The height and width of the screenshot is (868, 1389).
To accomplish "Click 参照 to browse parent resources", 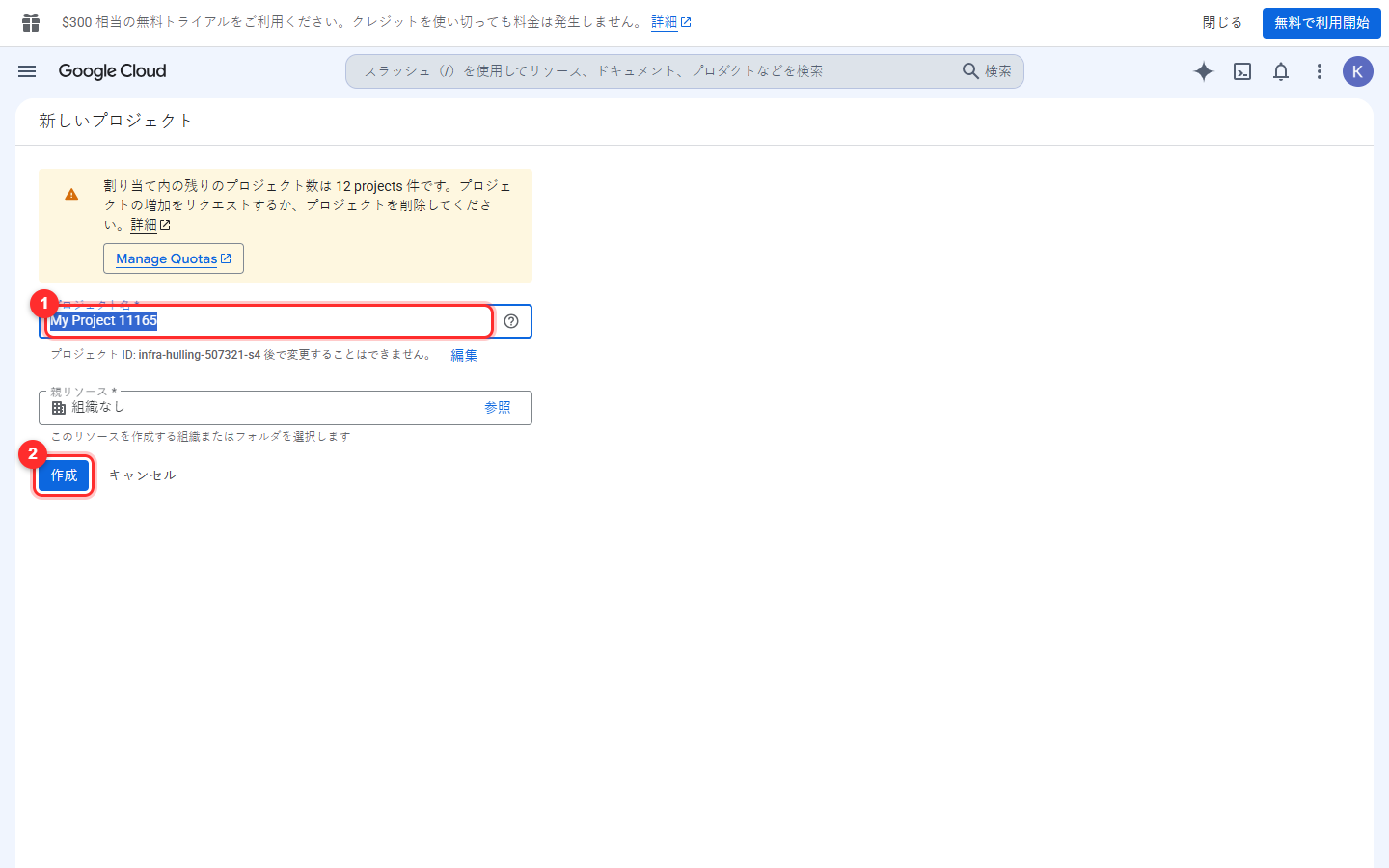I will click(498, 408).
